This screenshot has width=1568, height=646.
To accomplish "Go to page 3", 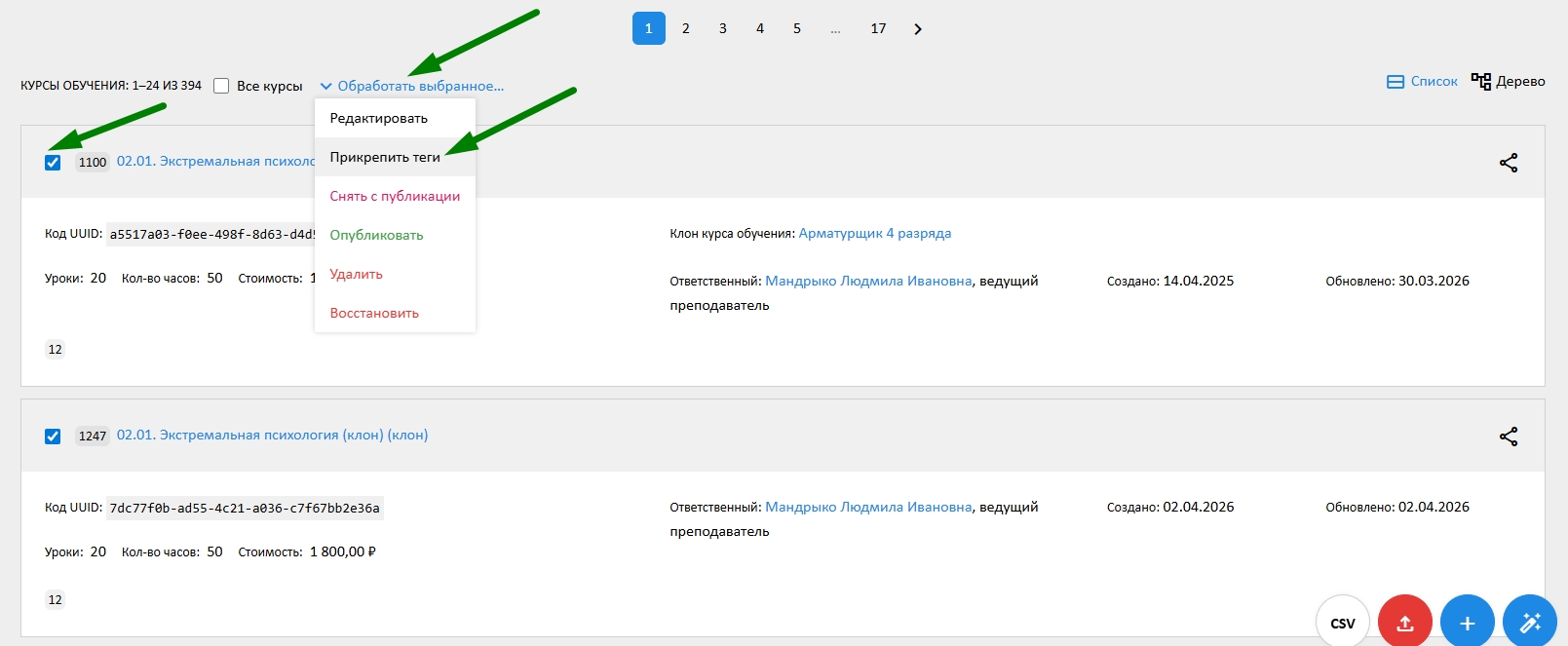I will coord(723,28).
